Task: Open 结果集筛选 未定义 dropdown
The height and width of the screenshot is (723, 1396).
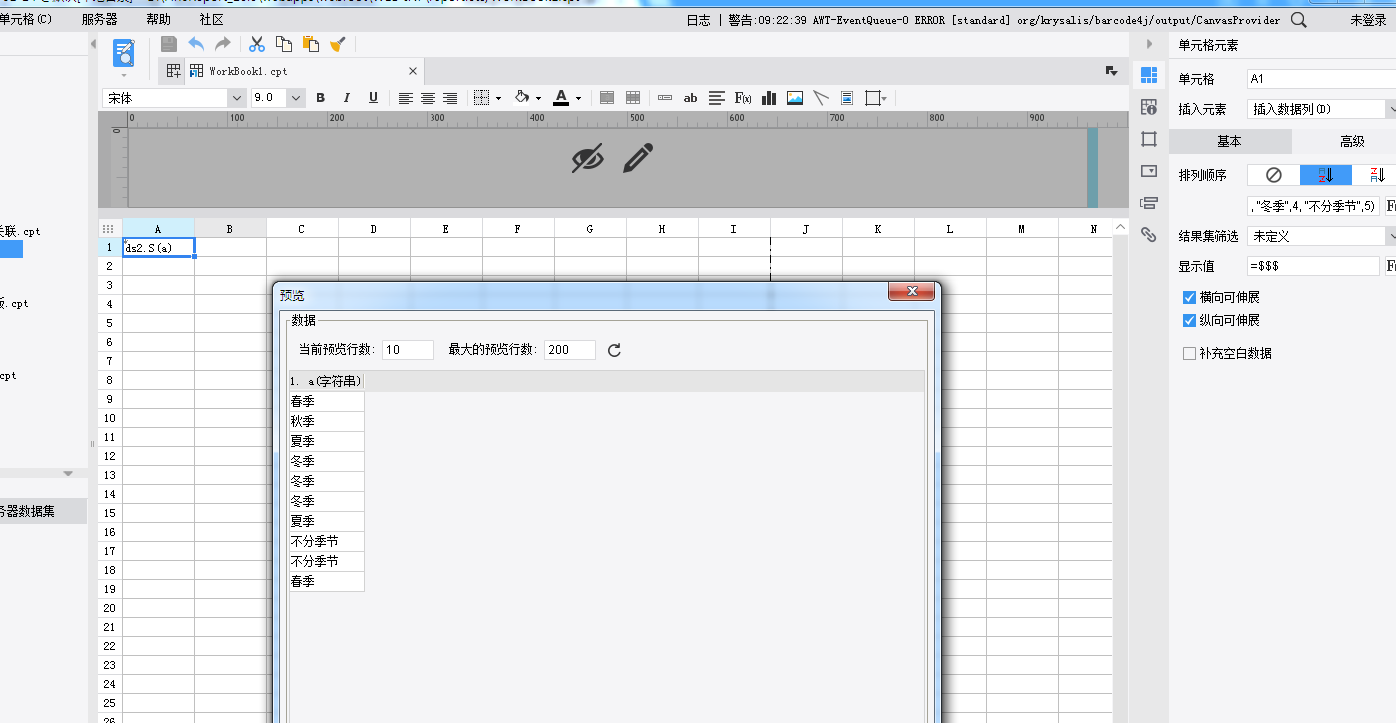Action: (x=1391, y=236)
